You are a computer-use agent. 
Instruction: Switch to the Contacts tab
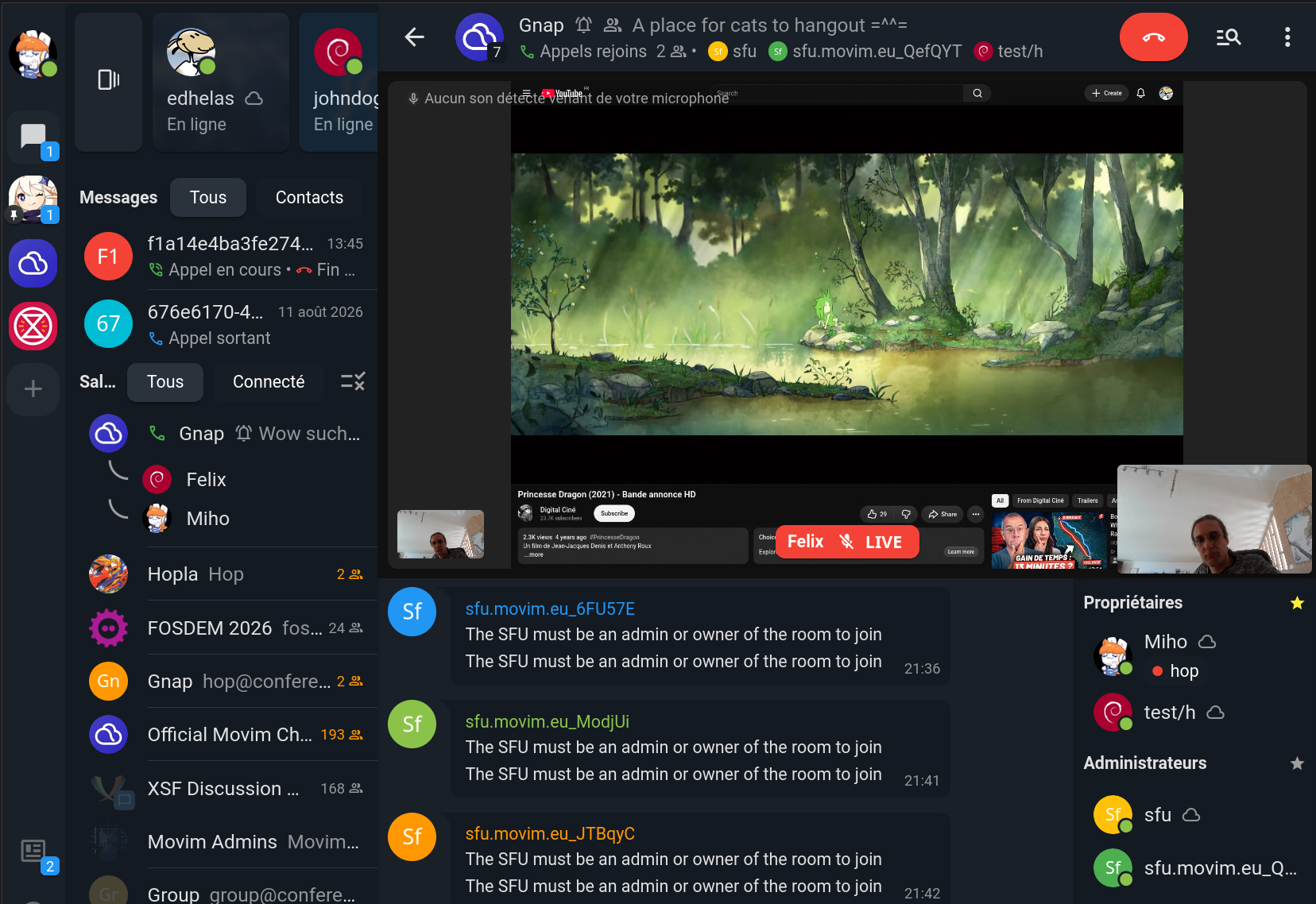(309, 198)
